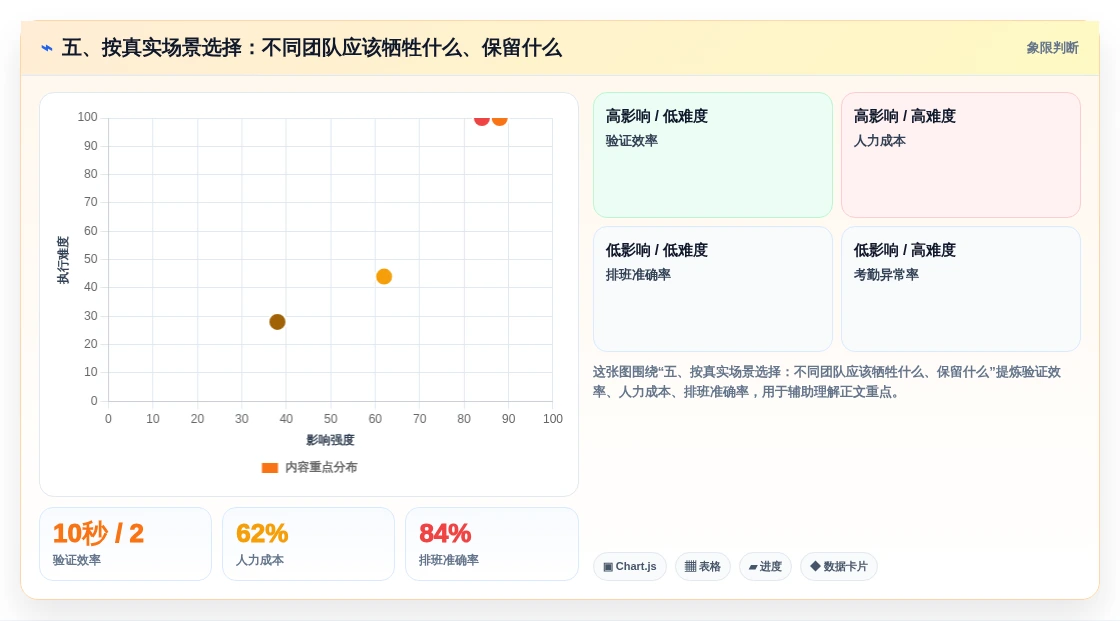Open the 10秒 / 2 验证效率 stat card

pyautogui.click(x=126, y=544)
